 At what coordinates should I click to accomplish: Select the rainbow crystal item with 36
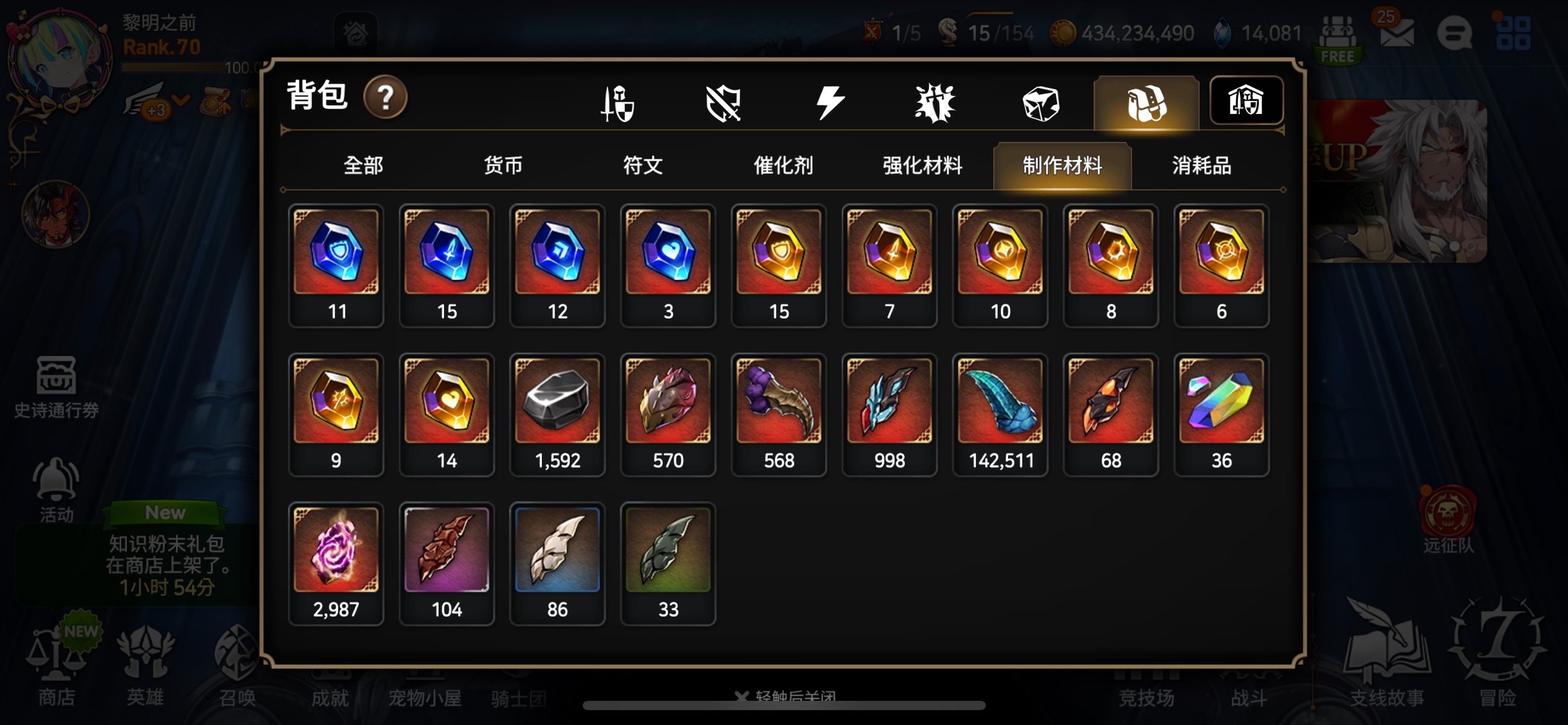(x=1222, y=415)
